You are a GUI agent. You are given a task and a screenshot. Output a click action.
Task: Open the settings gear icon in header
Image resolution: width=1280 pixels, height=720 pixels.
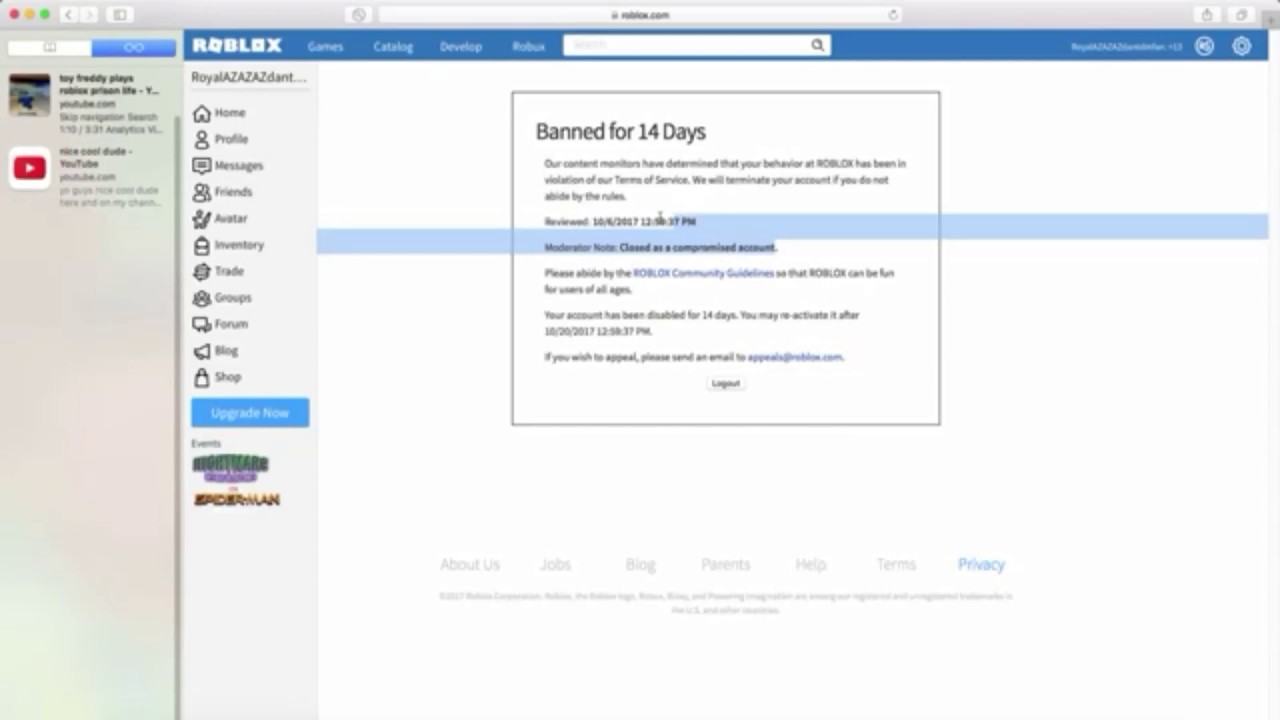point(1241,46)
